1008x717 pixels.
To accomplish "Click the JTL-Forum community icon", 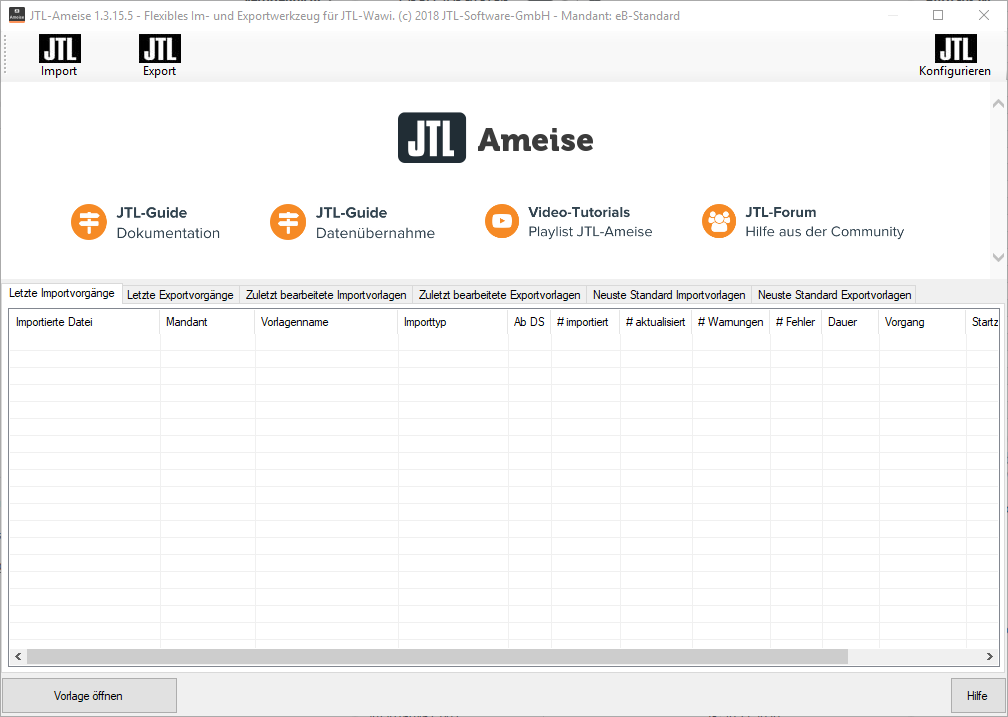I will (x=718, y=222).
